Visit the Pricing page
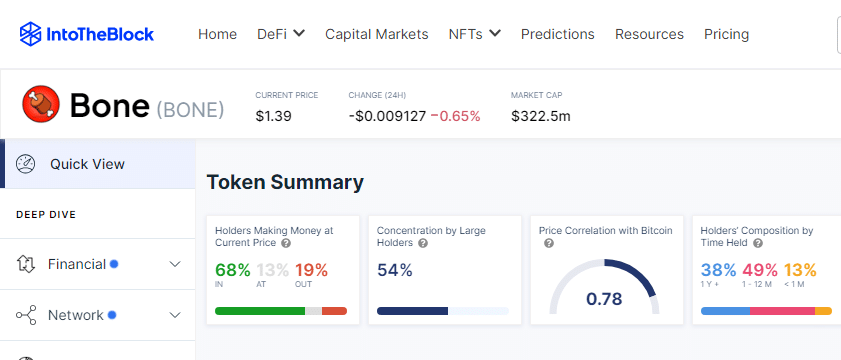841x360 pixels. 726,34
